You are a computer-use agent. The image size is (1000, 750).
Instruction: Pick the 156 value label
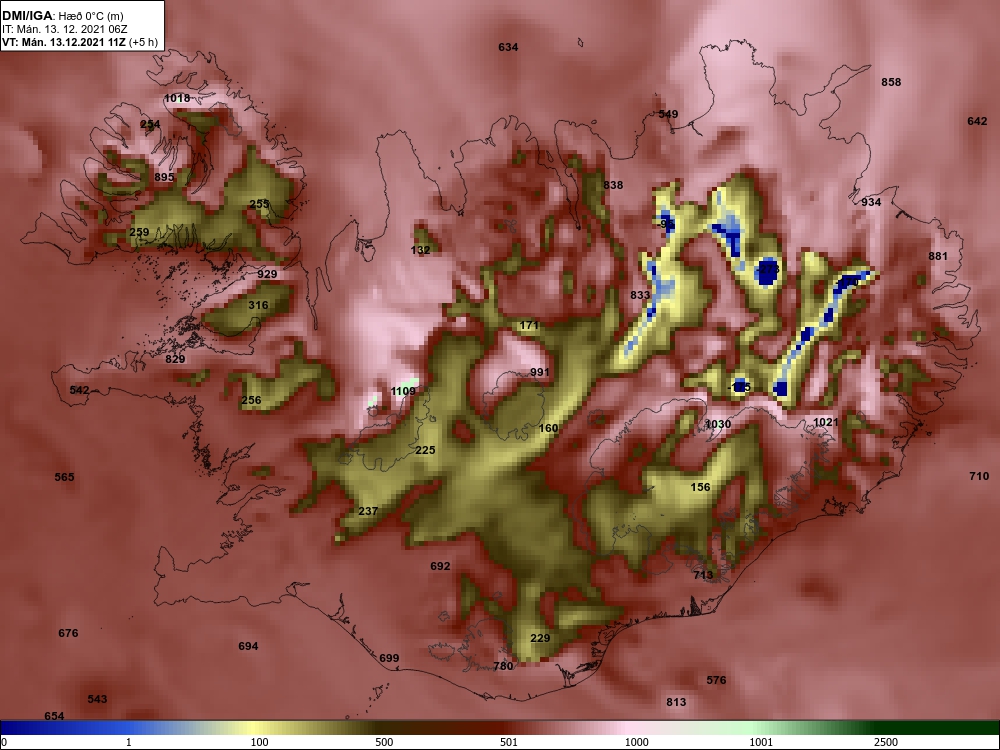700,487
